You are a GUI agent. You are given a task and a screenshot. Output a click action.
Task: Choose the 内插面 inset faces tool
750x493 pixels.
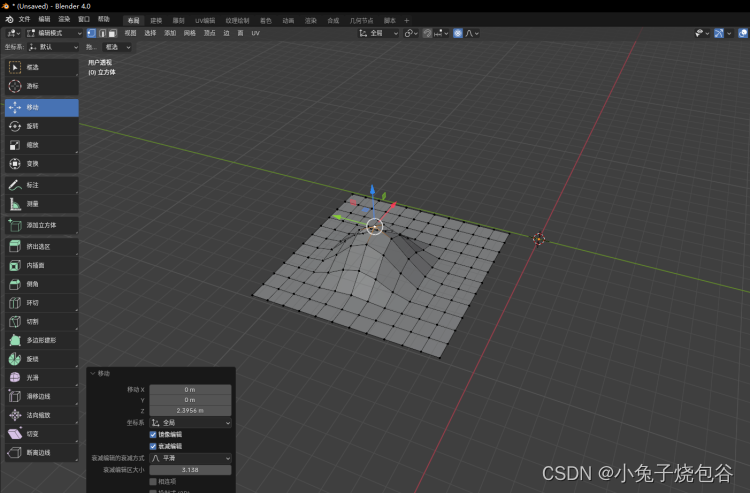tap(42, 265)
